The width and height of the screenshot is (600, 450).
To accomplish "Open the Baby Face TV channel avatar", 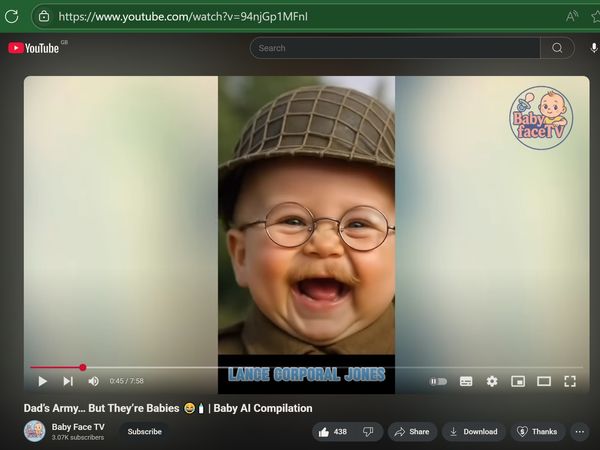I will point(34,431).
